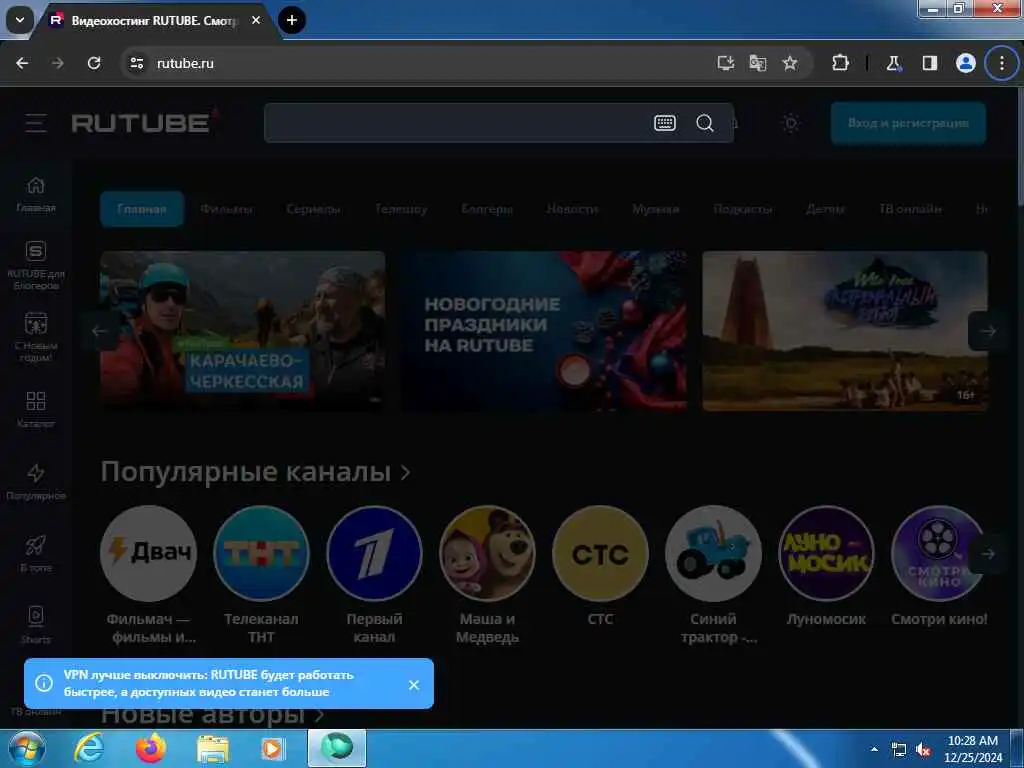
Task: Open the СТС channel avatar
Action: coord(600,553)
